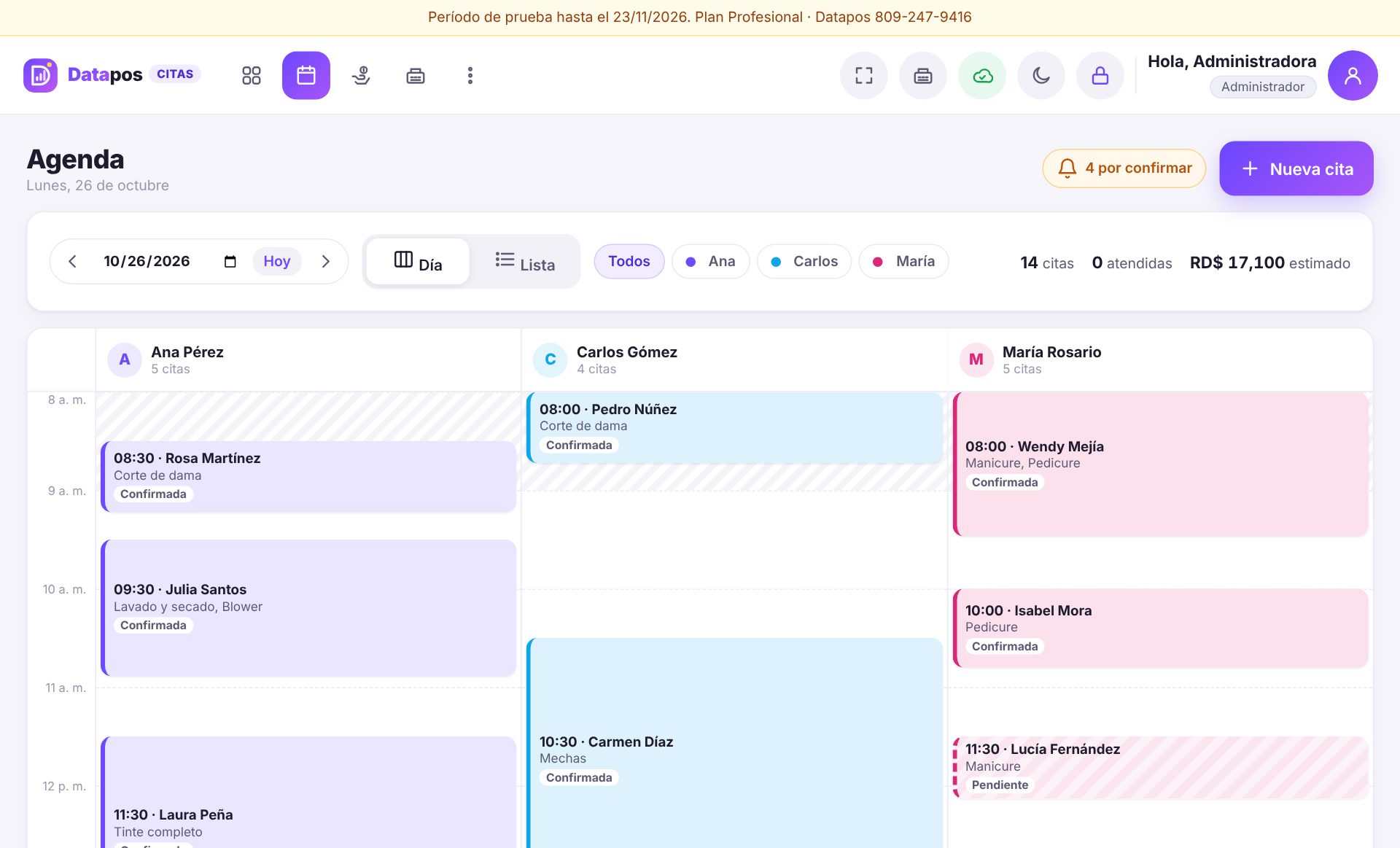The height and width of the screenshot is (848, 1400).
Task: Open Isabel Mora 10:00 appointment
Action: 1161,628
